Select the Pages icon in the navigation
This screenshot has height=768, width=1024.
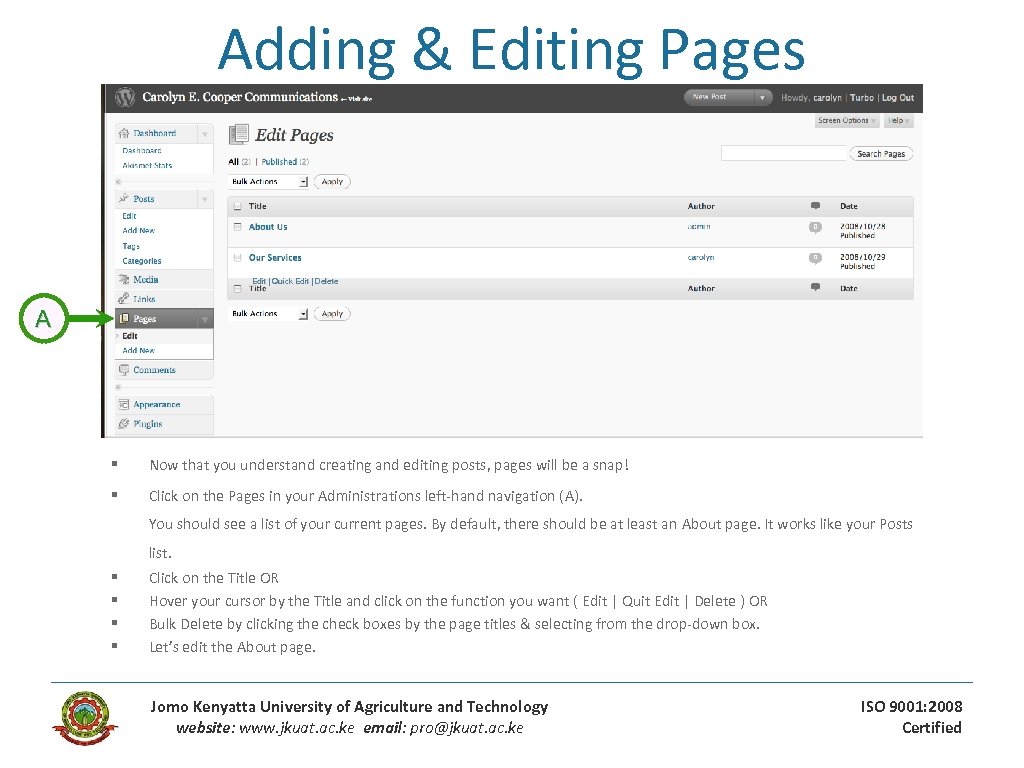point(126,318)
